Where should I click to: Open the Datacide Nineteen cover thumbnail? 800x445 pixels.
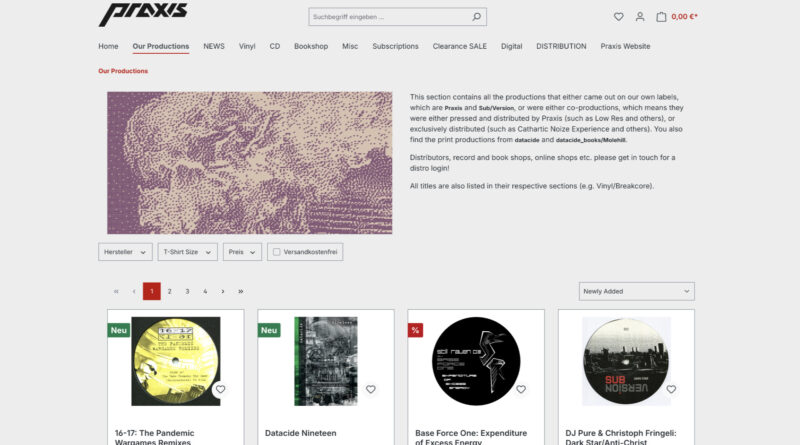326,361
